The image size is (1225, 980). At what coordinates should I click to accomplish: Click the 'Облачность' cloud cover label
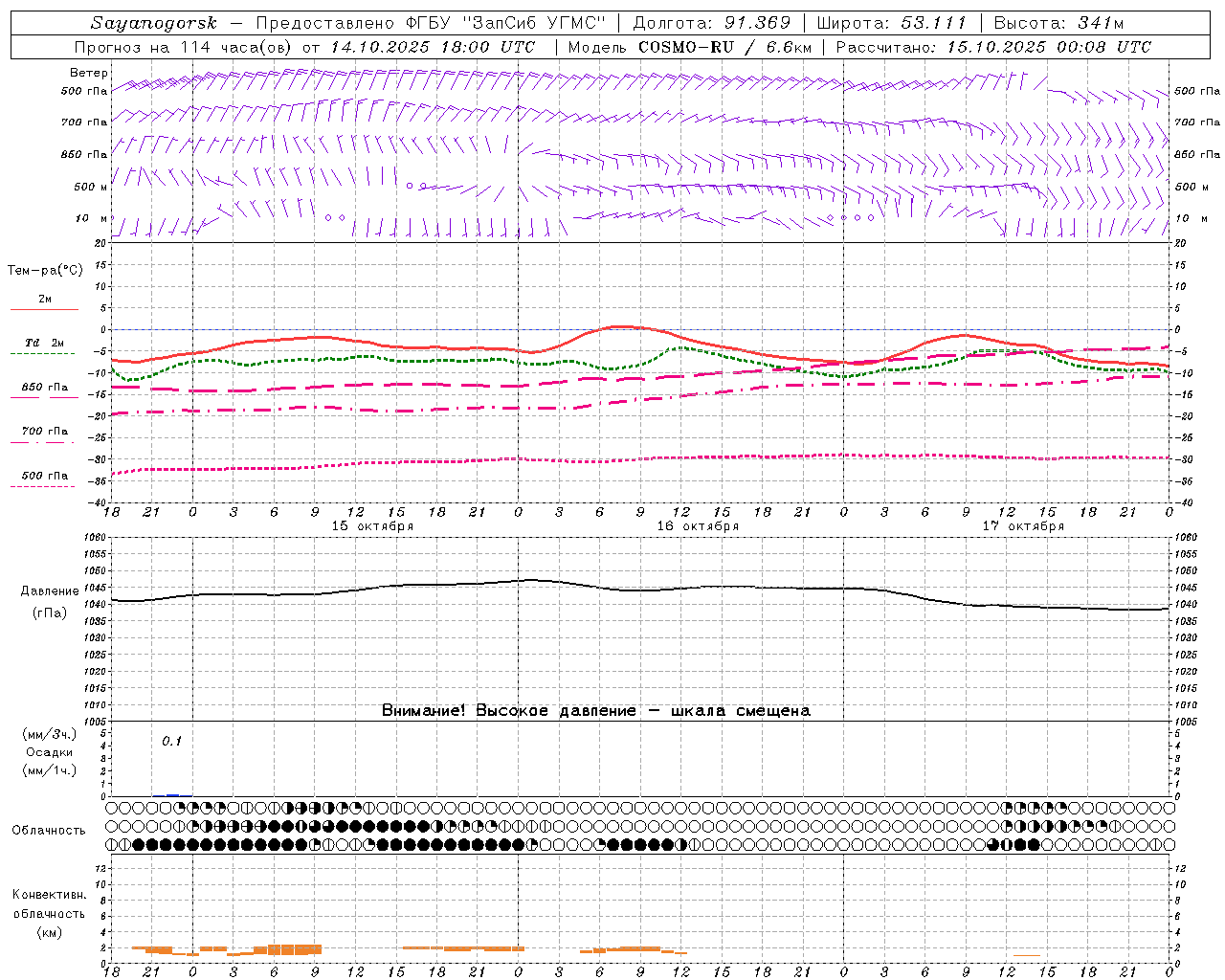point(49,831)
